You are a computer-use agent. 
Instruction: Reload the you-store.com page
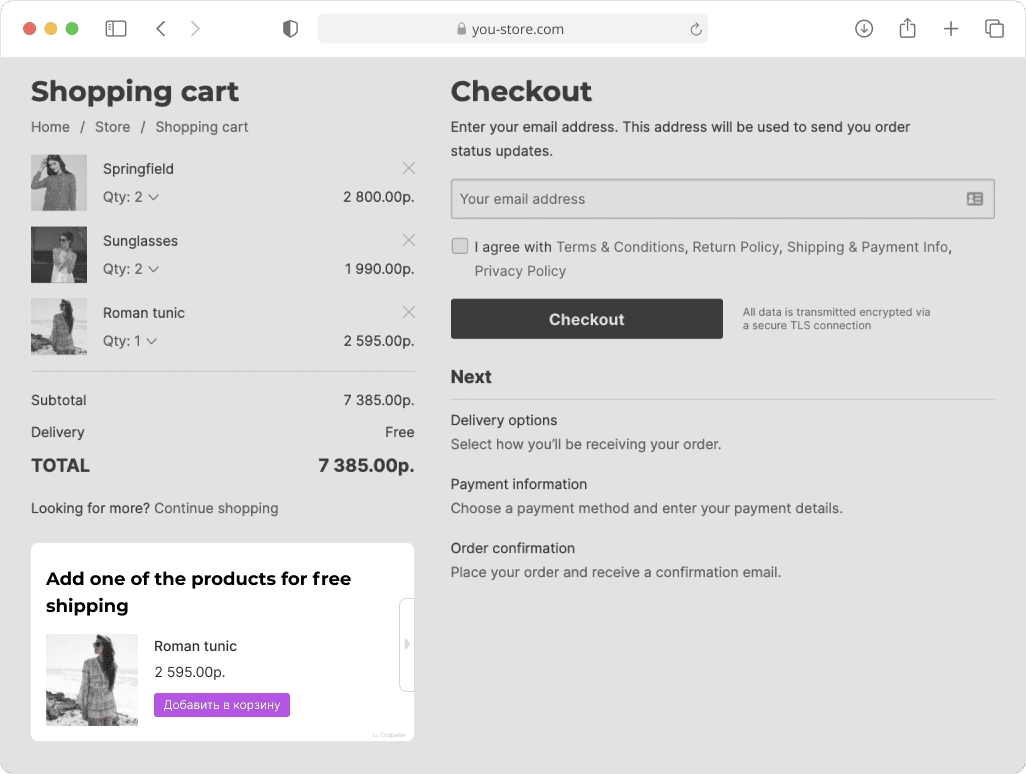tap(696, 29)
